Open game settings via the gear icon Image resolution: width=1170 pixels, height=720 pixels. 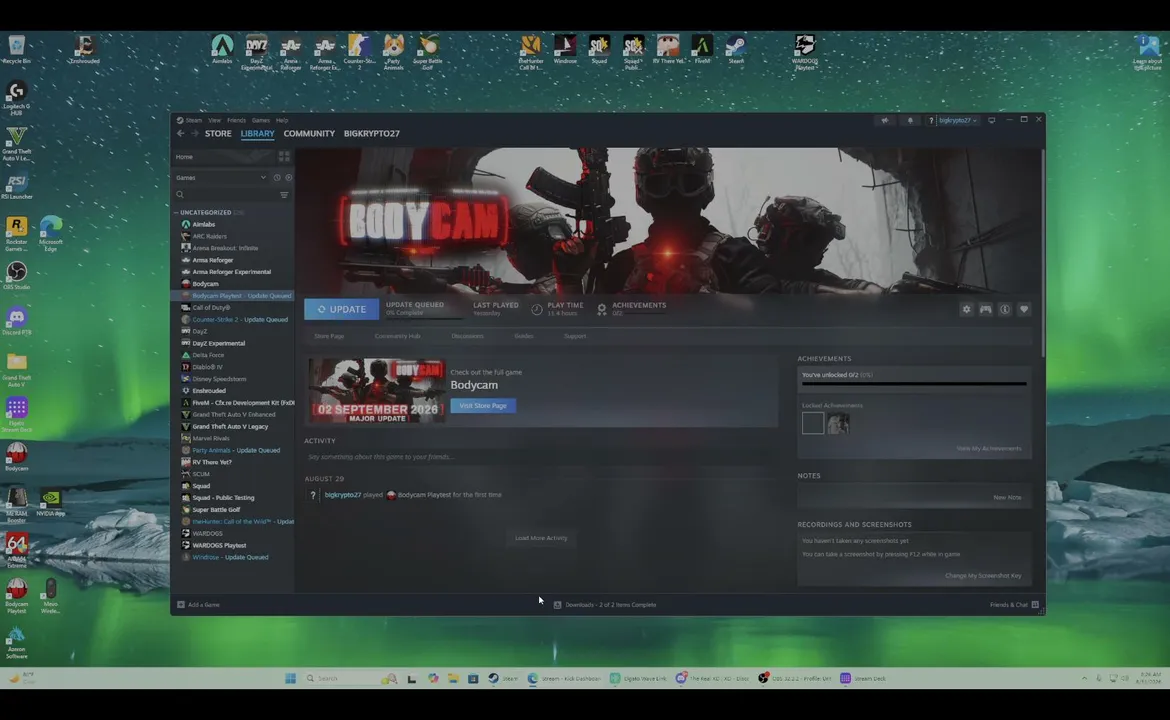coord(966,309)
